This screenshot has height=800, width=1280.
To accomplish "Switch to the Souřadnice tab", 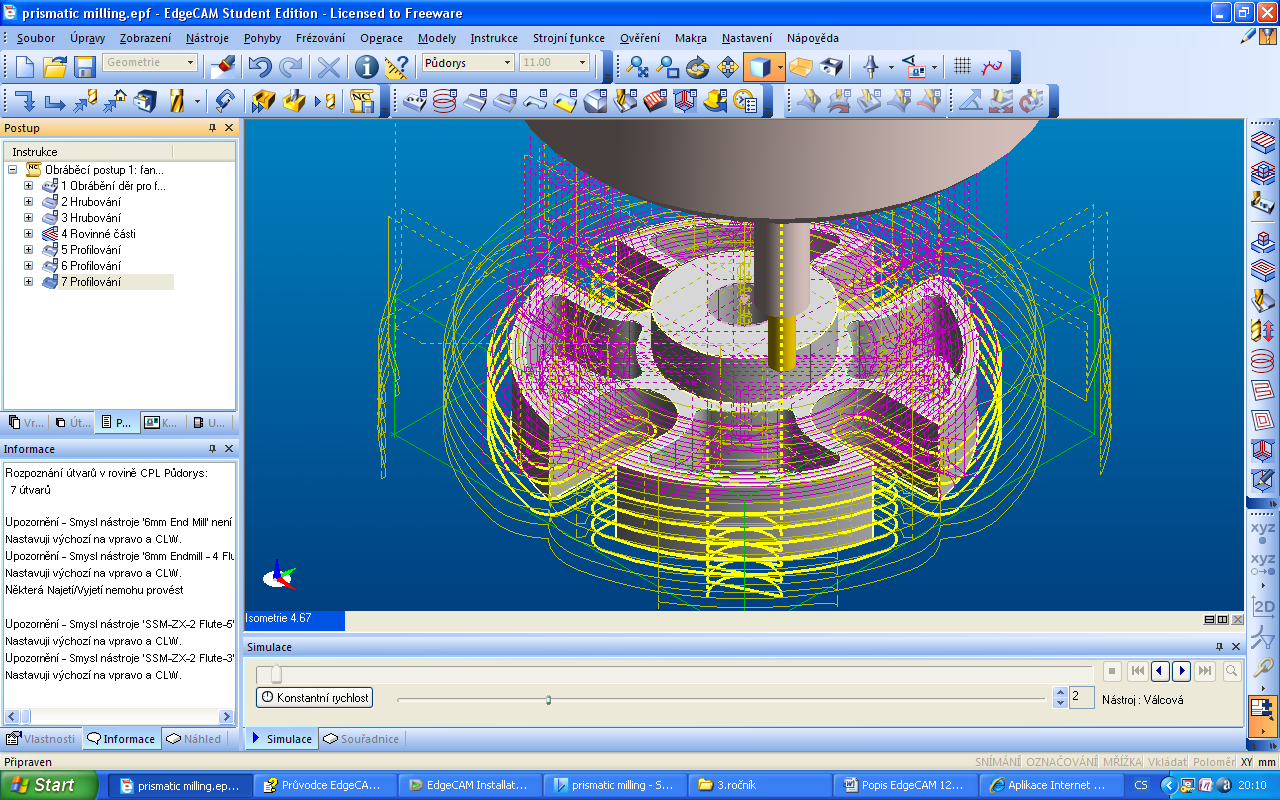I will (x=362, y=739).
